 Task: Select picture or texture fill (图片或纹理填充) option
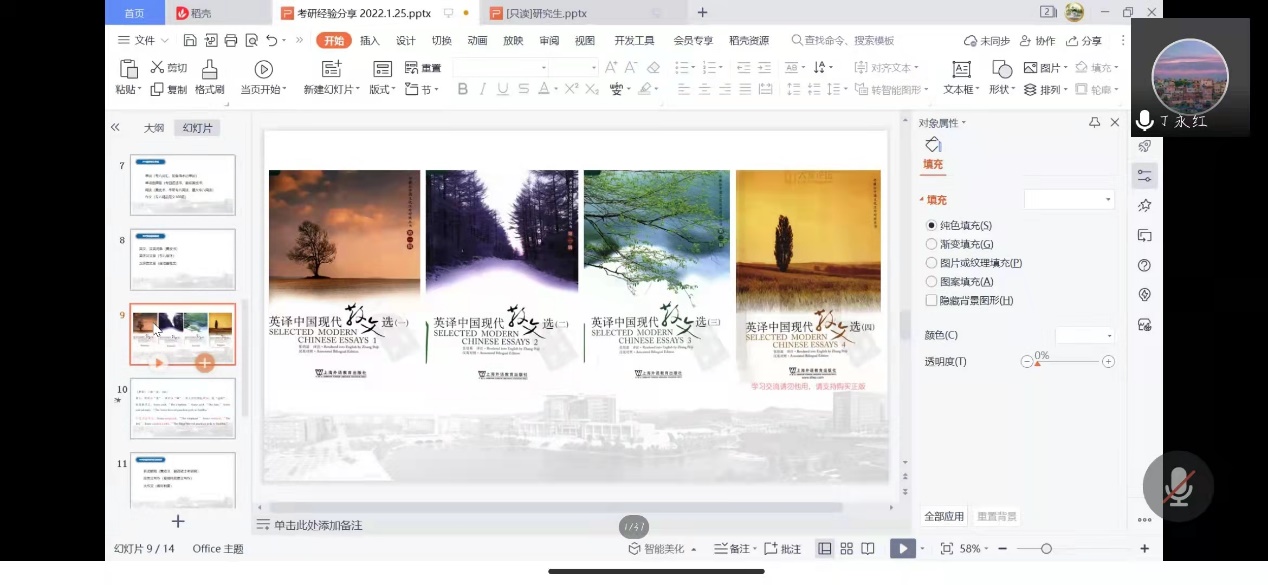[x=932, y=263]
